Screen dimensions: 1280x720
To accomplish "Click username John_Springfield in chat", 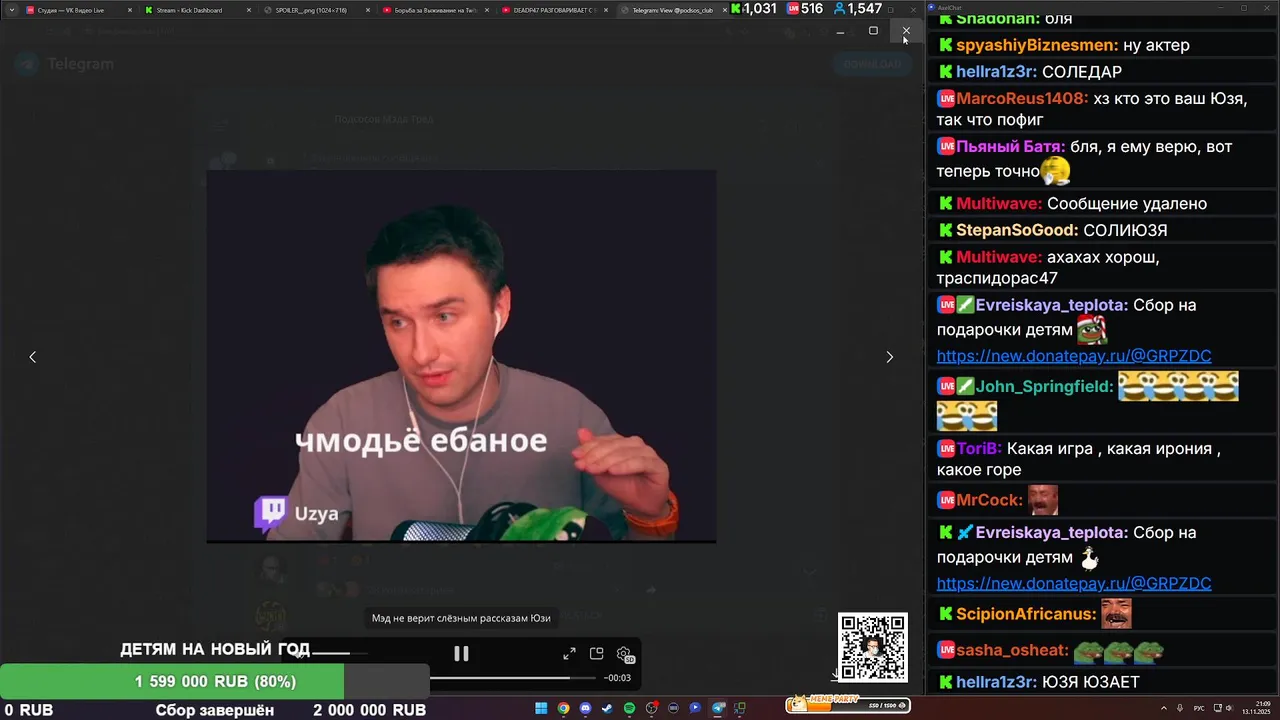I will pyautogui.click(x=1044, y=386).
